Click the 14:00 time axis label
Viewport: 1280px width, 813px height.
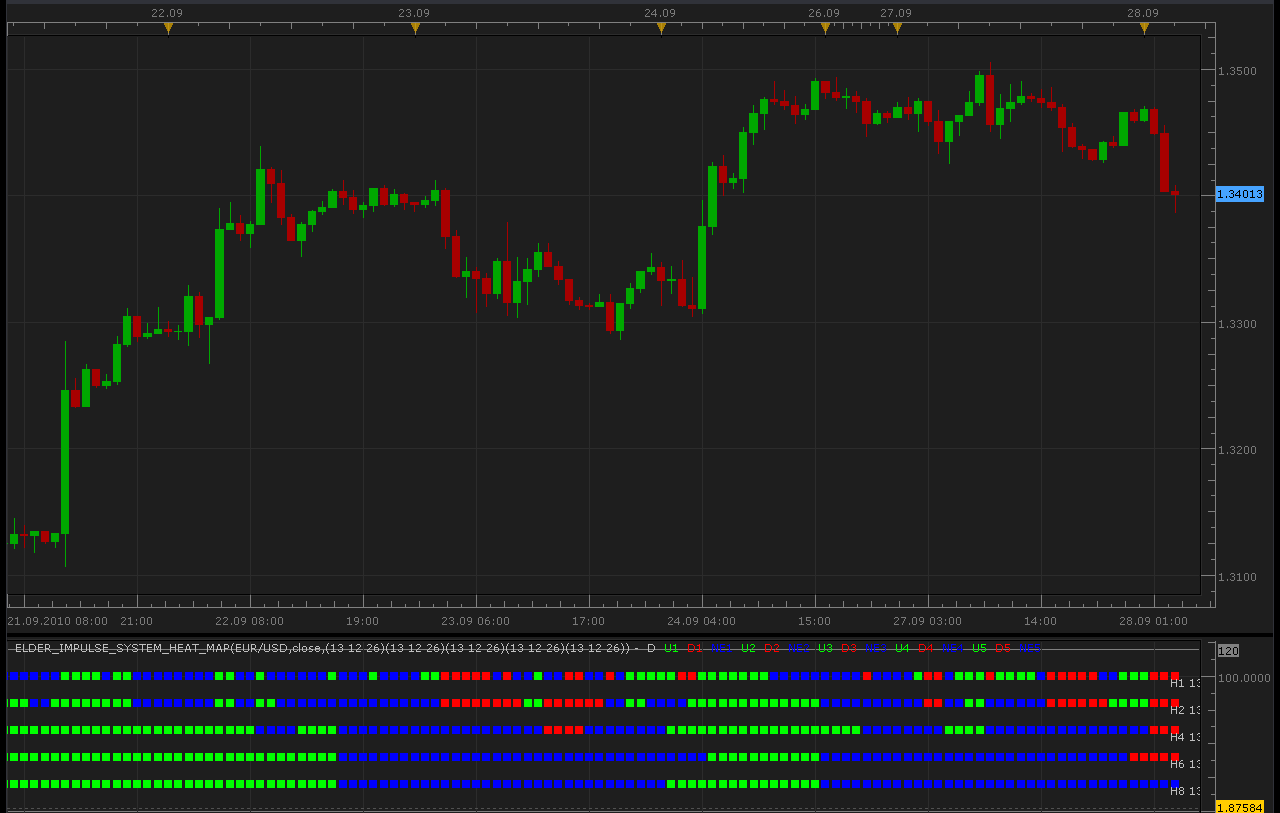tap(1040, 620)
